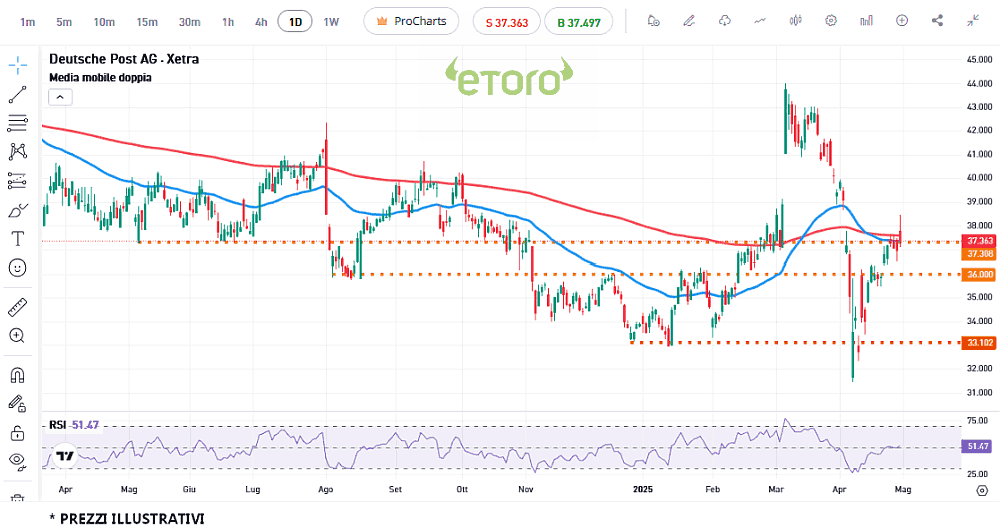Image resolution: width=1000 pixels, height=528 pixels.
Task: Remove drawings with the trash icon
Action: (x=18, y=498)
